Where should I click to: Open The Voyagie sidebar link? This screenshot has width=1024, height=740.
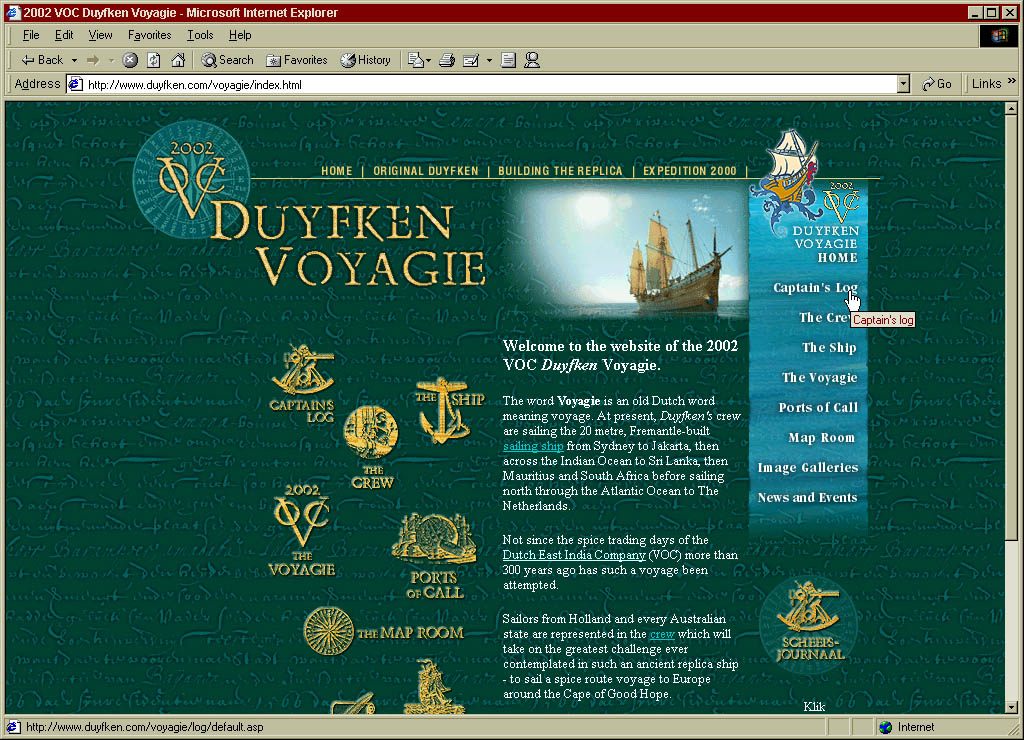[820, 378]
